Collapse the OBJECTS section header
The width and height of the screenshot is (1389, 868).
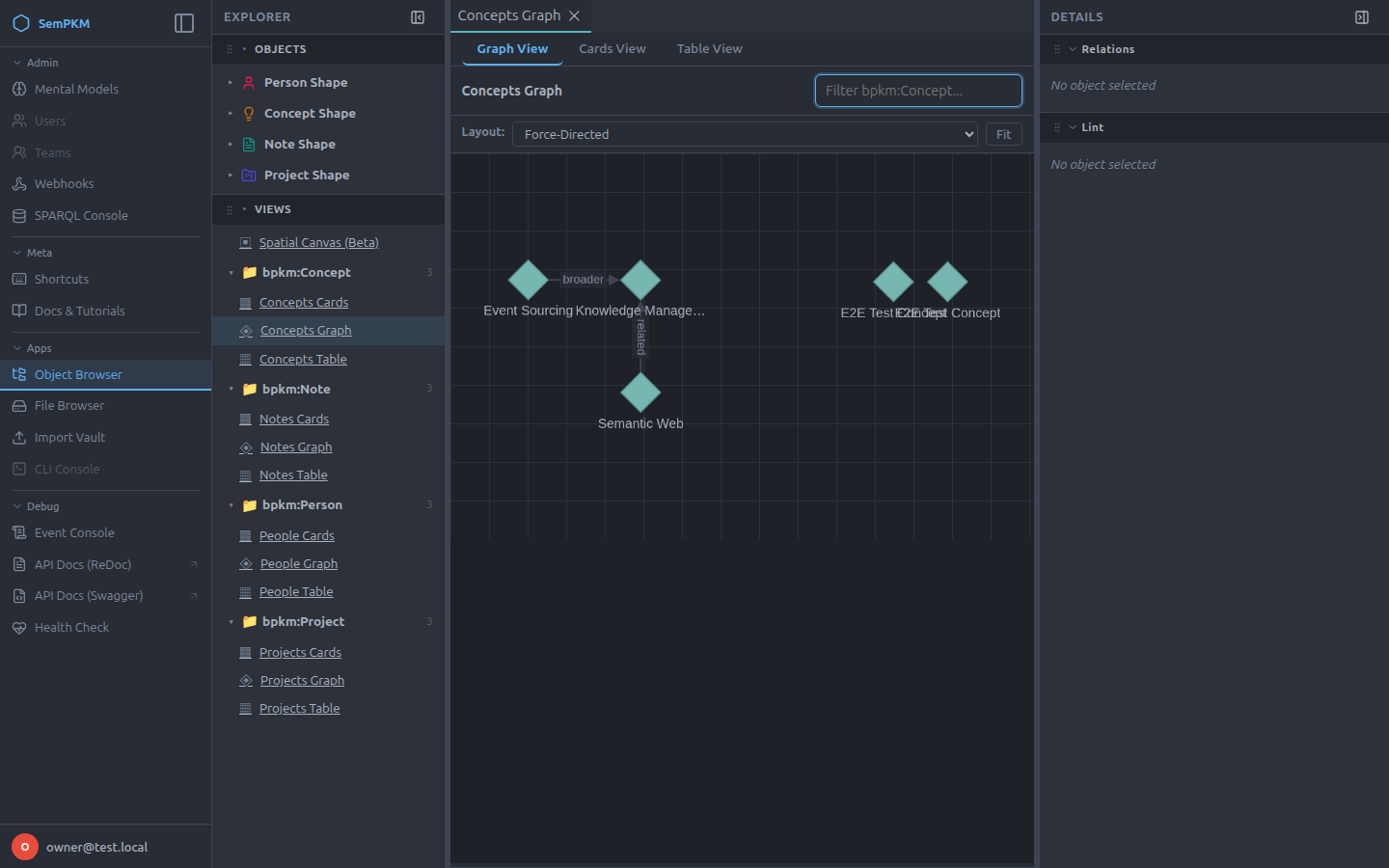(328, 49)
